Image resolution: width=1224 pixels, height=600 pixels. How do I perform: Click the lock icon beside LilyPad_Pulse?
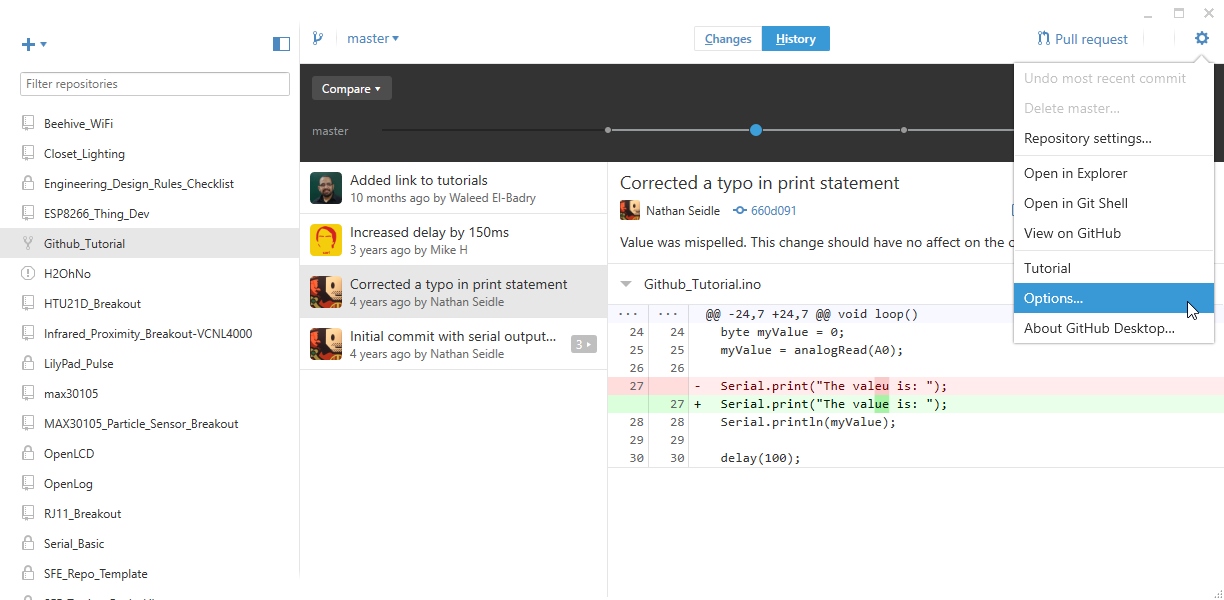[28, 364]
